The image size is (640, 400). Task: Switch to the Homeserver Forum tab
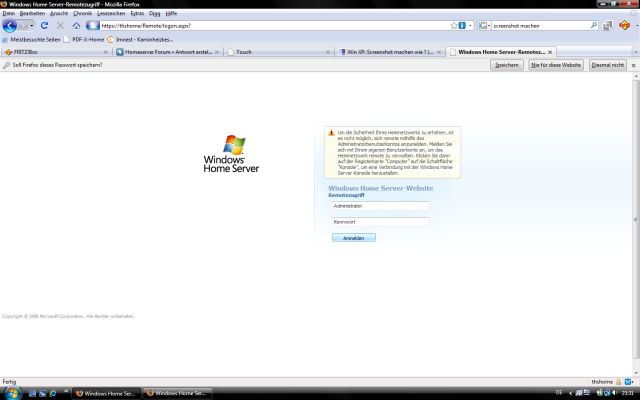167,52
